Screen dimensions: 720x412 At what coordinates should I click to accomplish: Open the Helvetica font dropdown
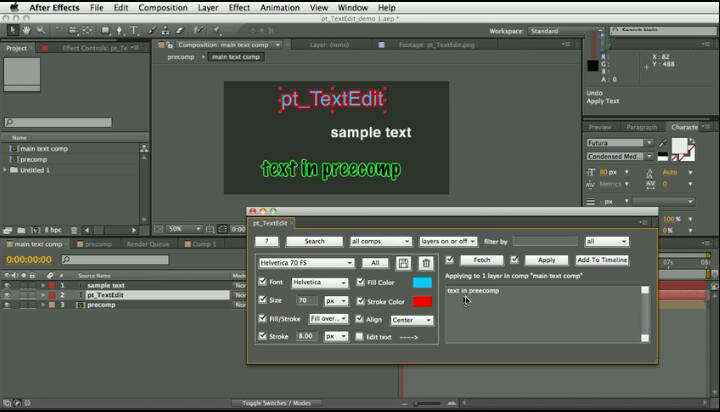(x=319, y=282)
